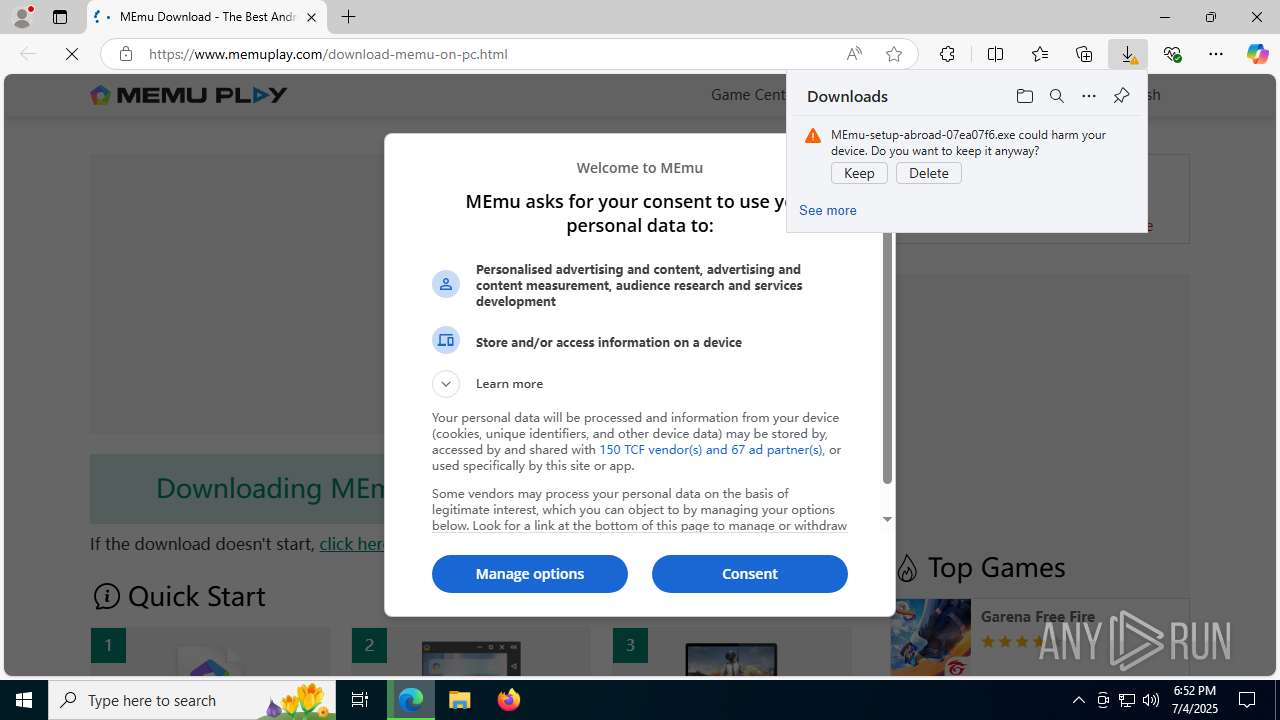View site information lock icon
Screen dimensions: 1280x720
tap(125, 54)
